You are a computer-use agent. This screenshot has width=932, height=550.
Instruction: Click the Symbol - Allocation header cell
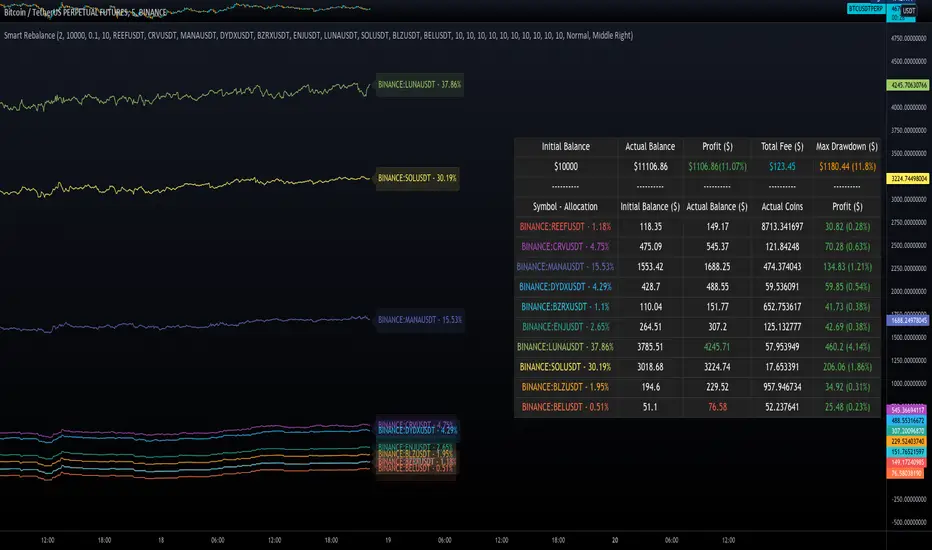566,206
